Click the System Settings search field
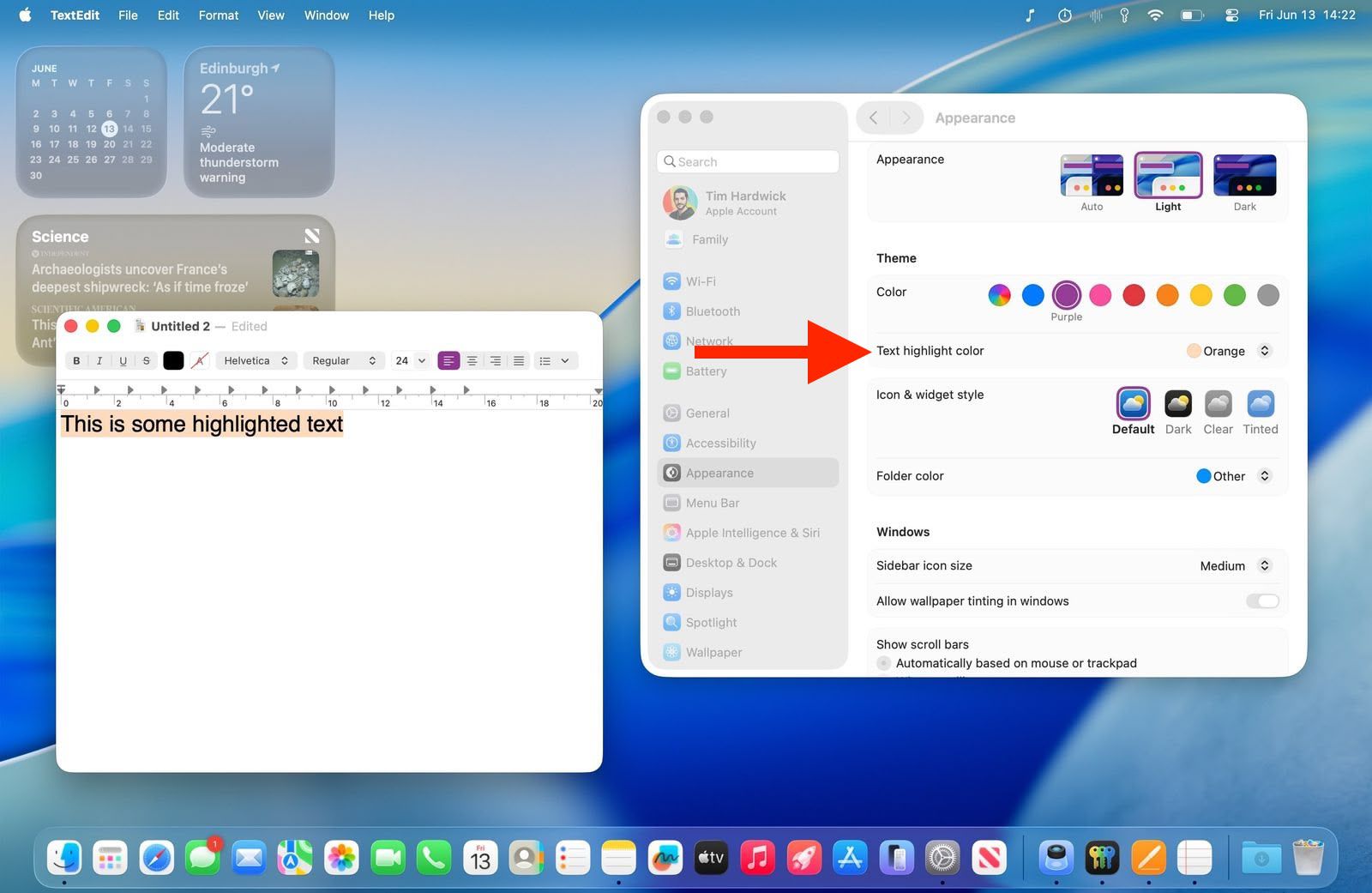The height and width of the screenshot is (893, 1372). click(x=747, y=161)
